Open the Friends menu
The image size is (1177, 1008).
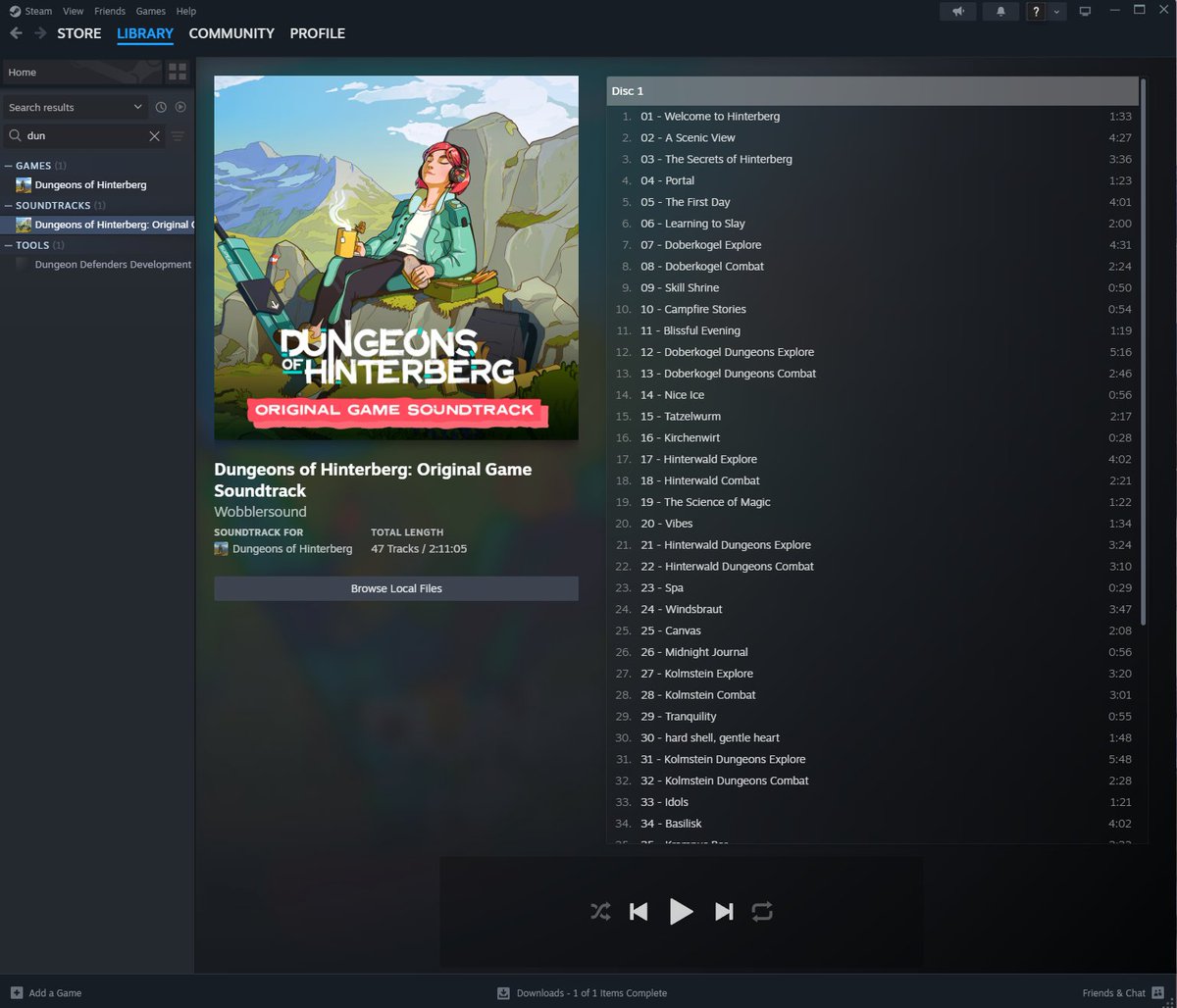110,11
